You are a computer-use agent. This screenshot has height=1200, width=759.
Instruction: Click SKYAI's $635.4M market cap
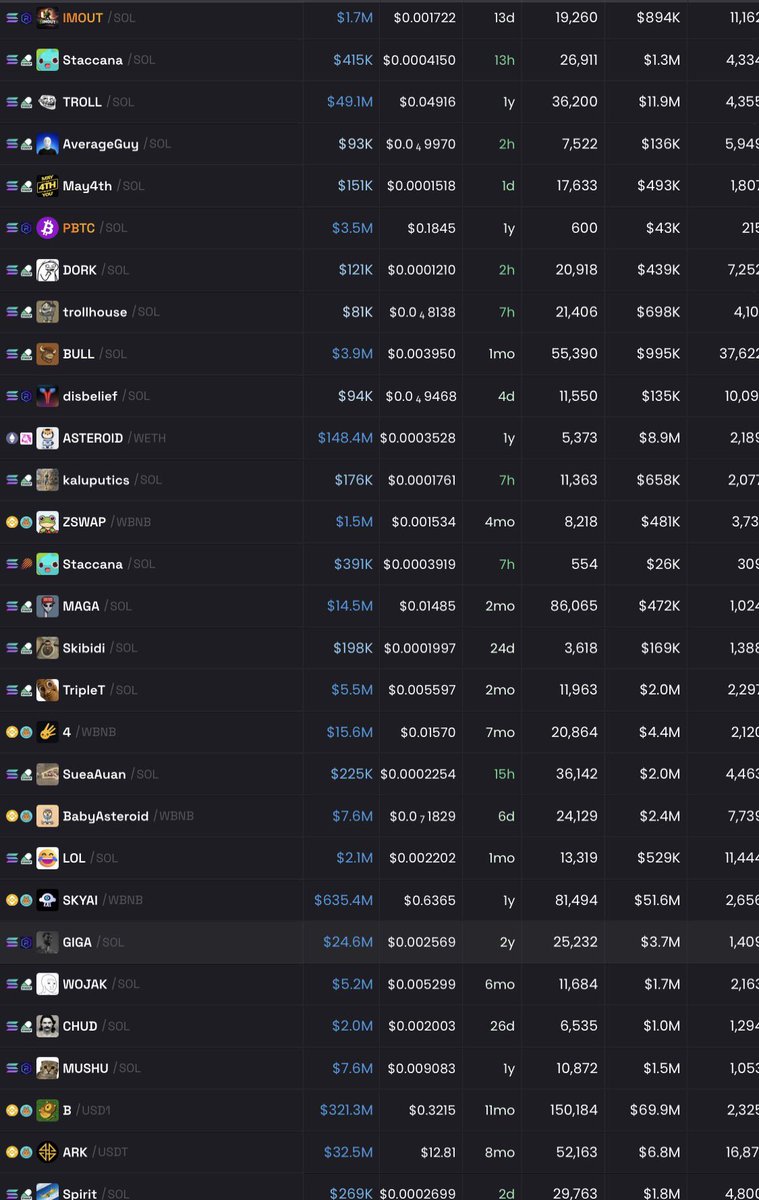click(x=343, y=900)
